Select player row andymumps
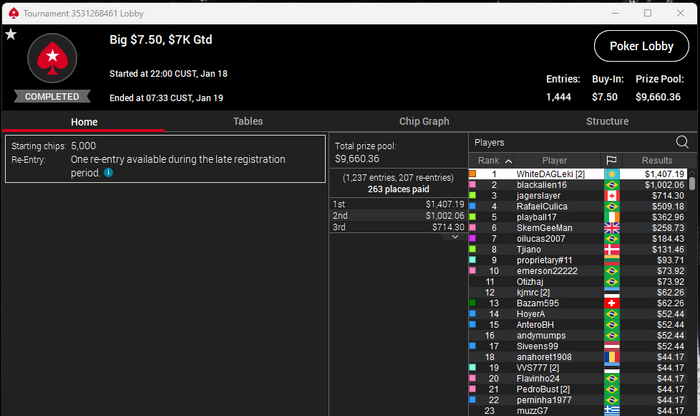700x416 pixels. click(x=578, y=335)
